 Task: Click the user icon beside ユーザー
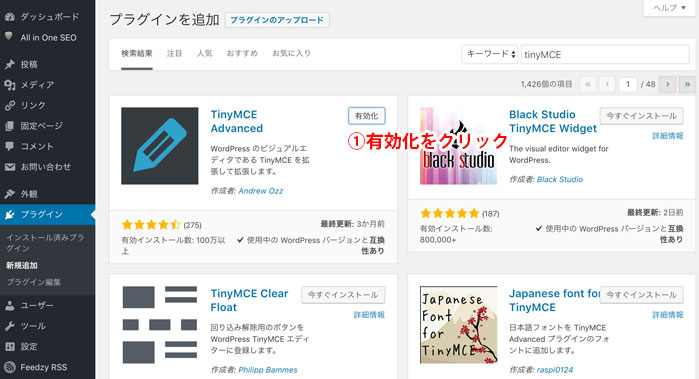click(10, 306)
